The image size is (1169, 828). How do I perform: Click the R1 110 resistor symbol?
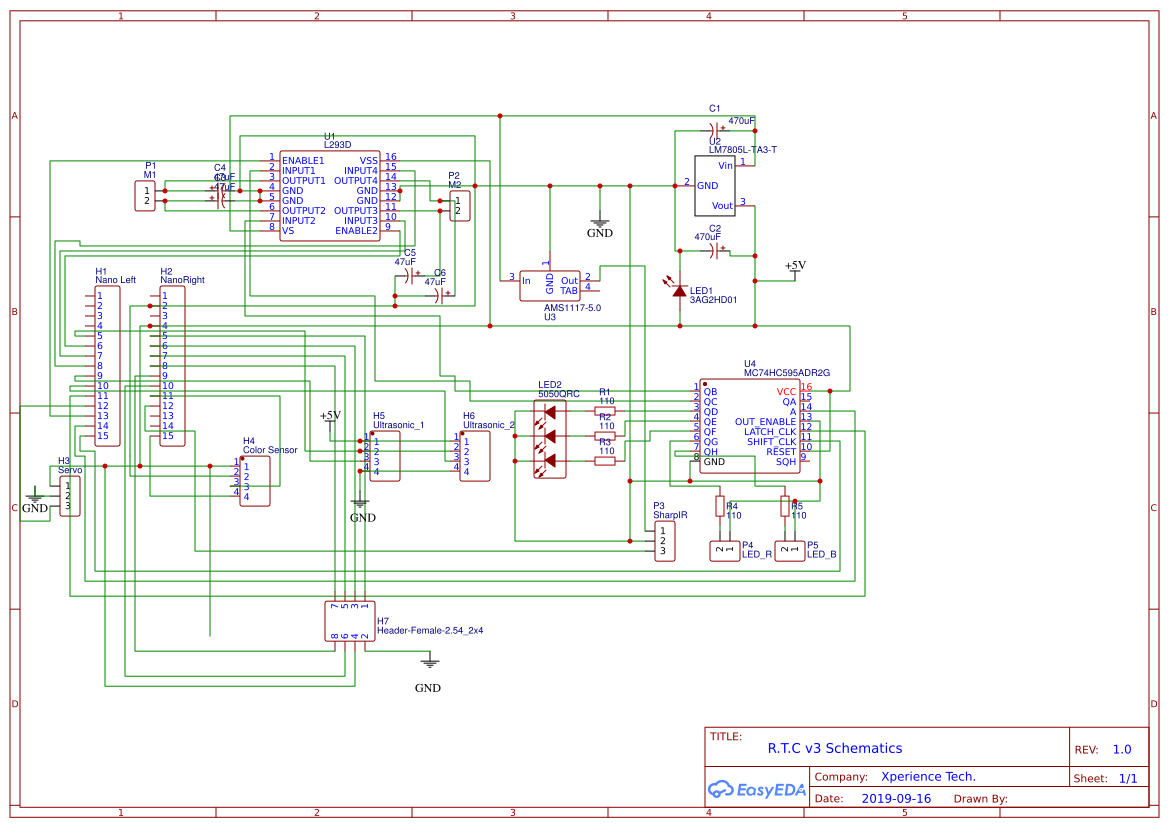pos(605,411)
